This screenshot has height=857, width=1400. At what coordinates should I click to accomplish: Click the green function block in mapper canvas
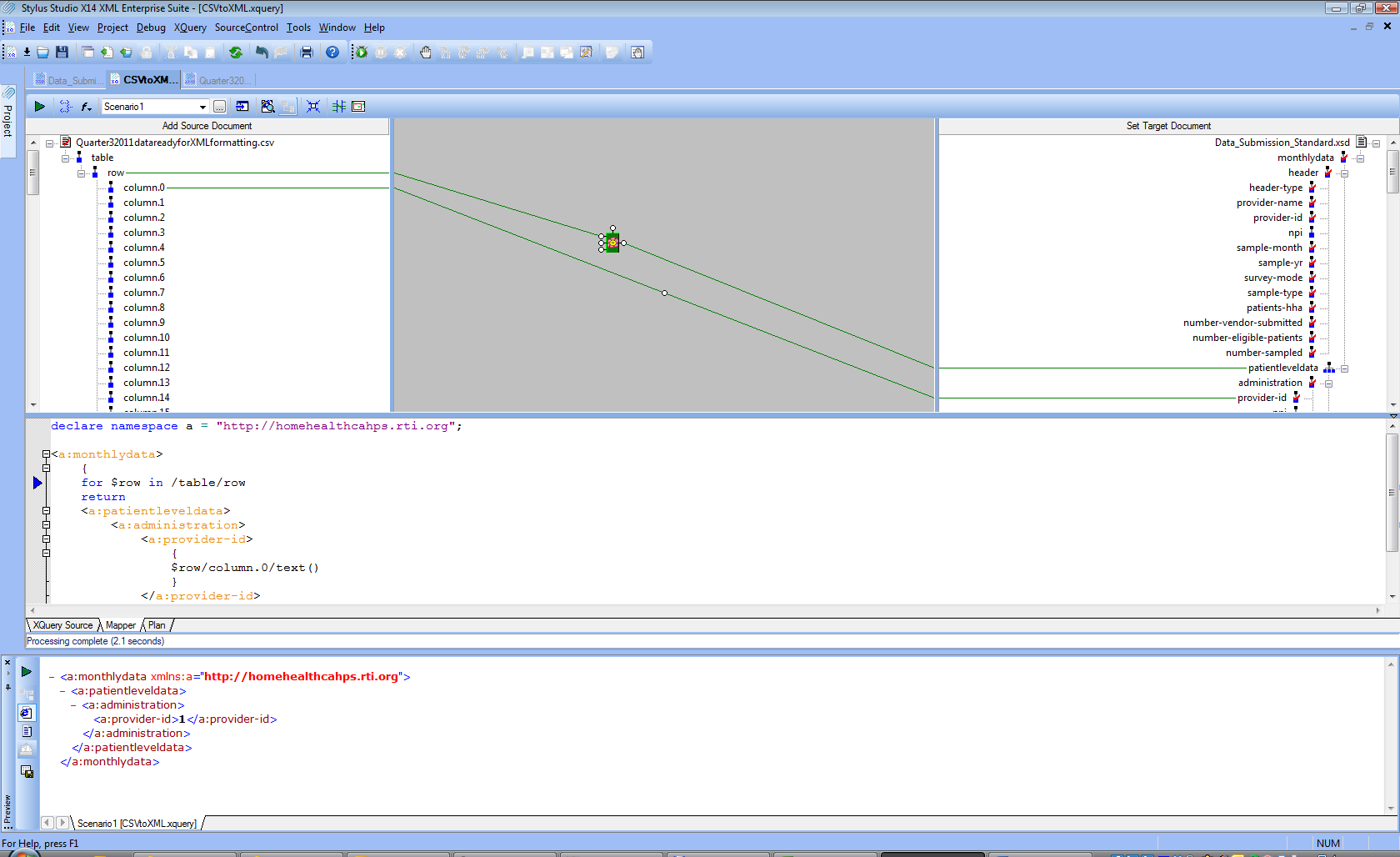pyautogui.click(x=612, y=243)
